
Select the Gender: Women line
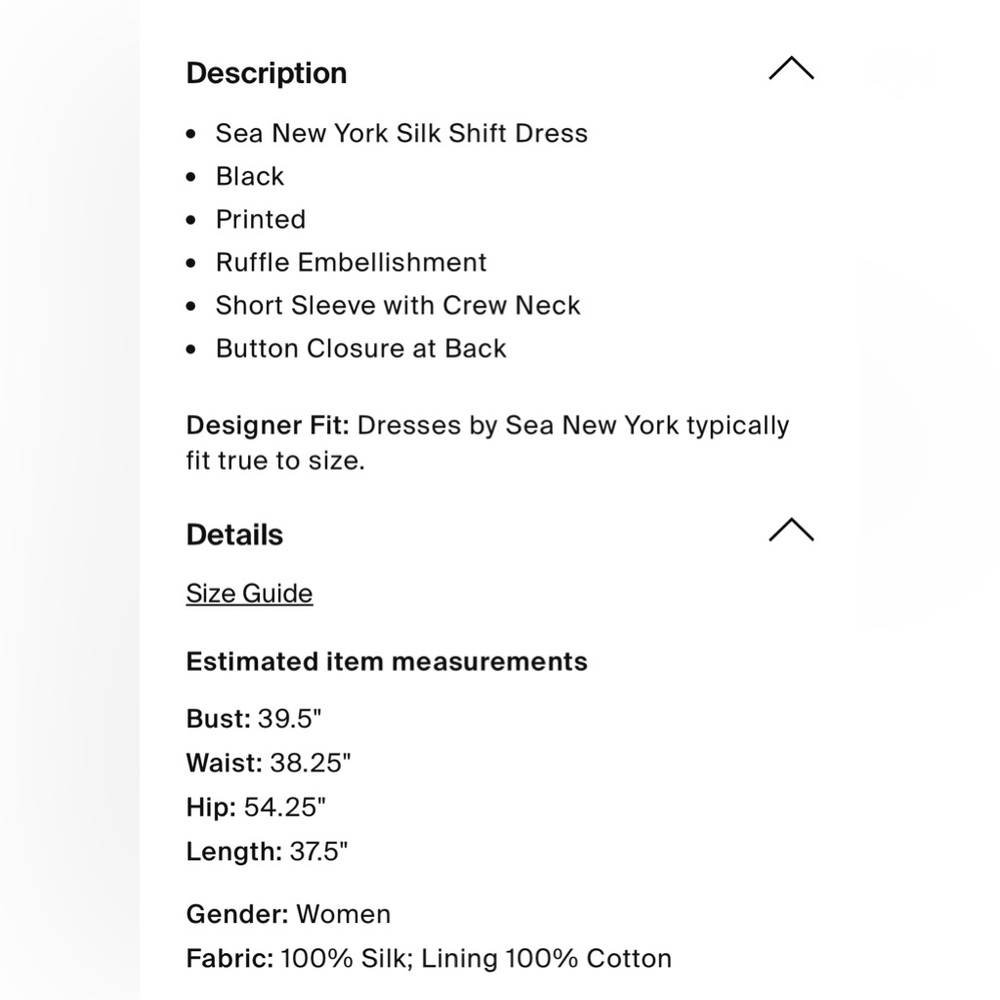[x=288, y=915]
